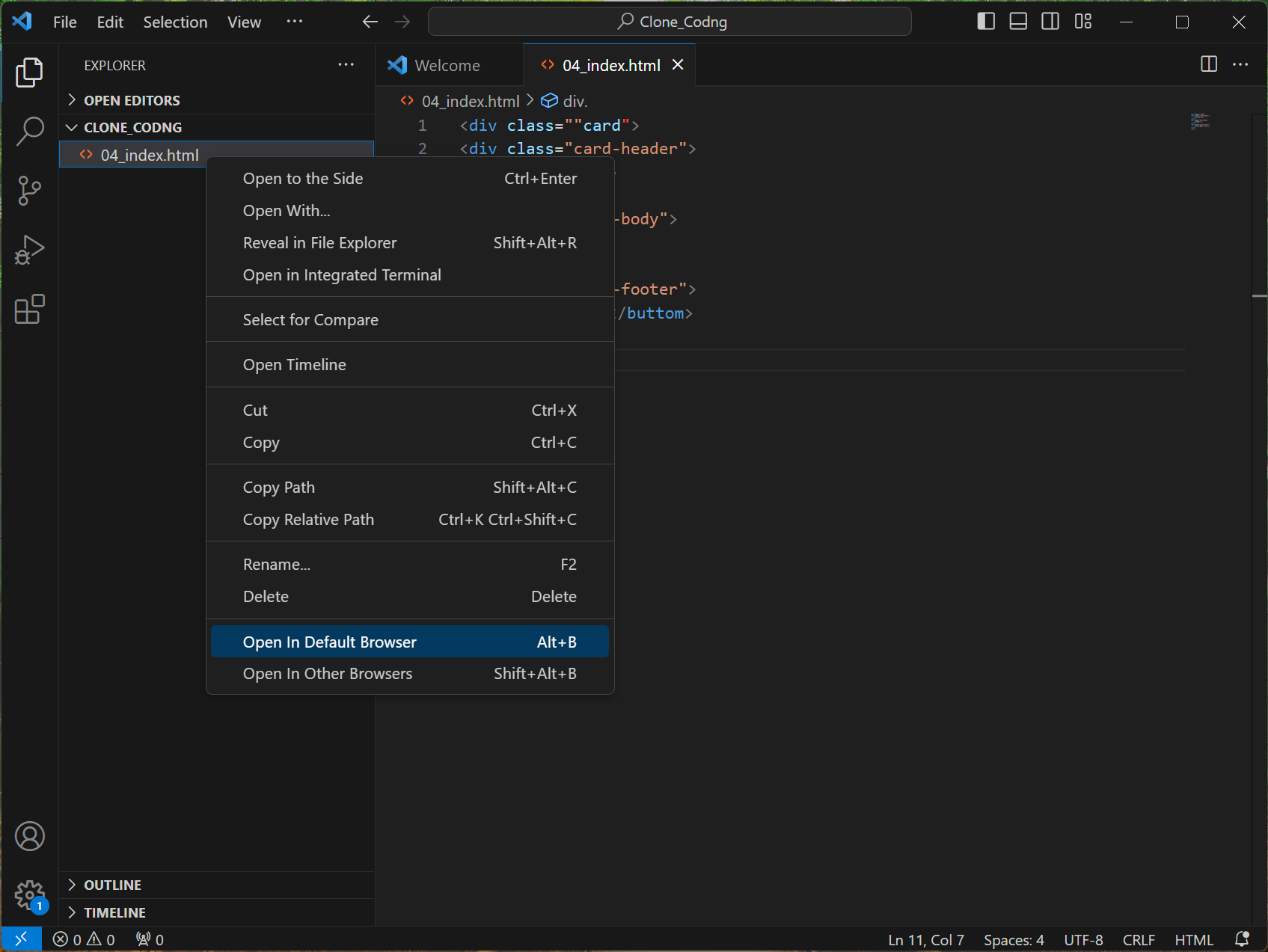The height and width of the screenshot is (952, 1268).
Task: Click the remote window status bar icon
Action: tap(21, 939)
